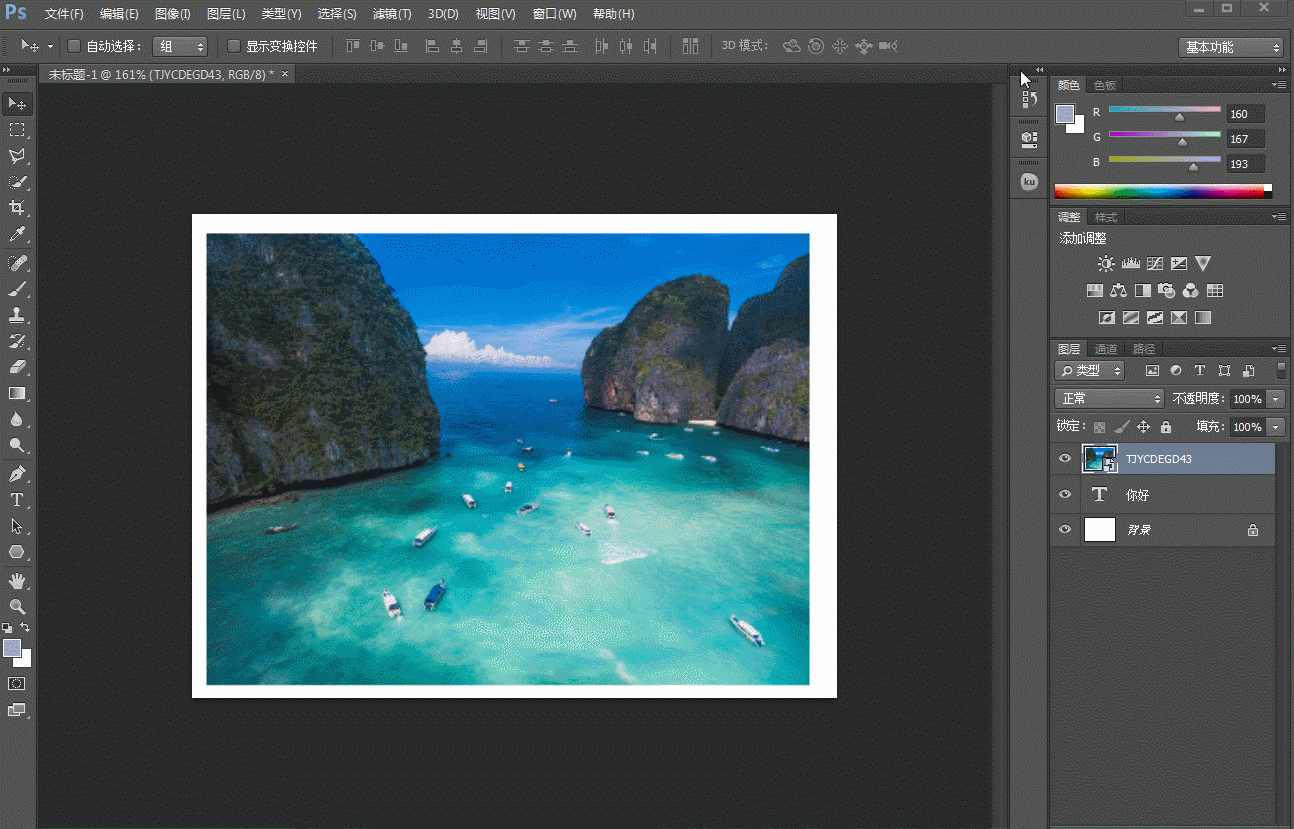1294x829 pixels.
Task: Open the 正常 blend mode dropdown
Action: [1110, 398]
